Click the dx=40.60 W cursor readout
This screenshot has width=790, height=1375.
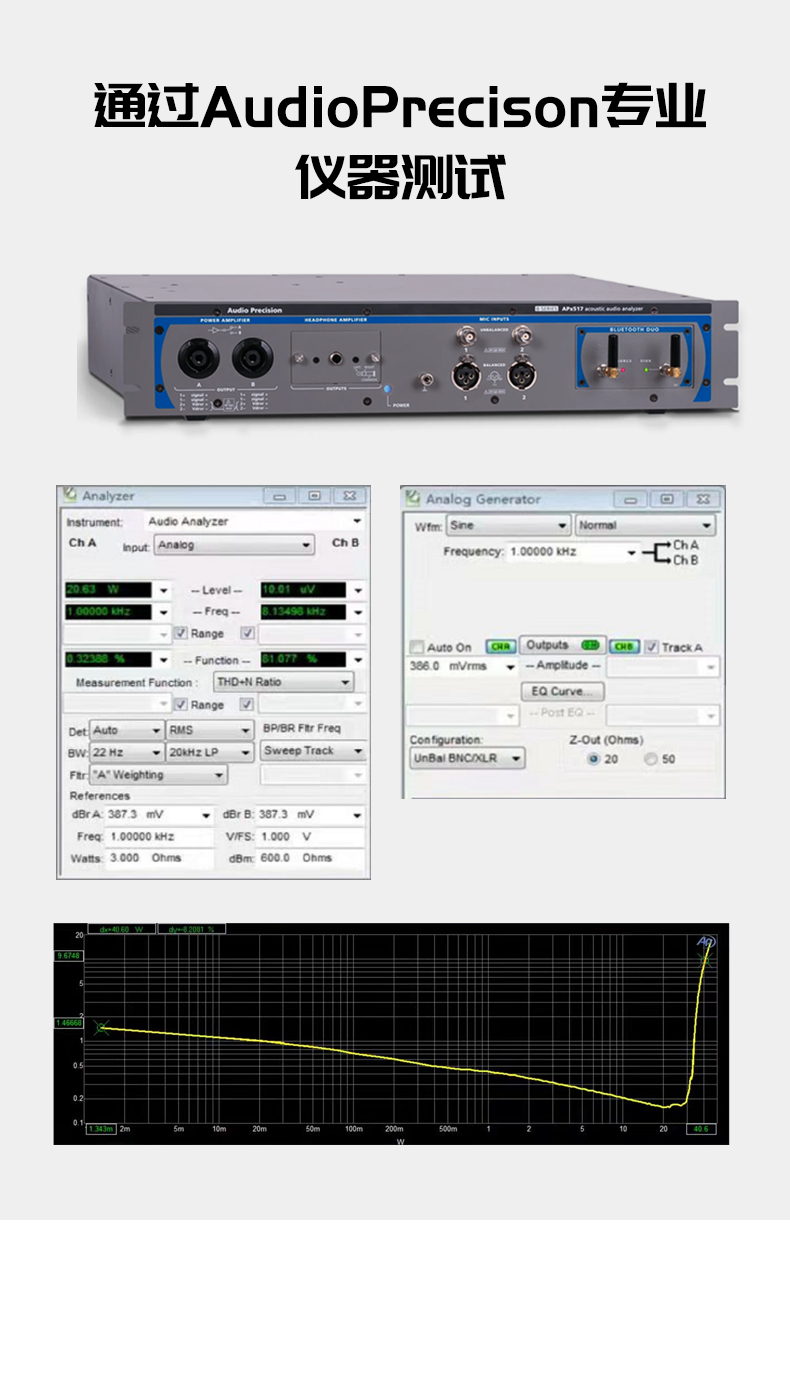tap(123, 929)
